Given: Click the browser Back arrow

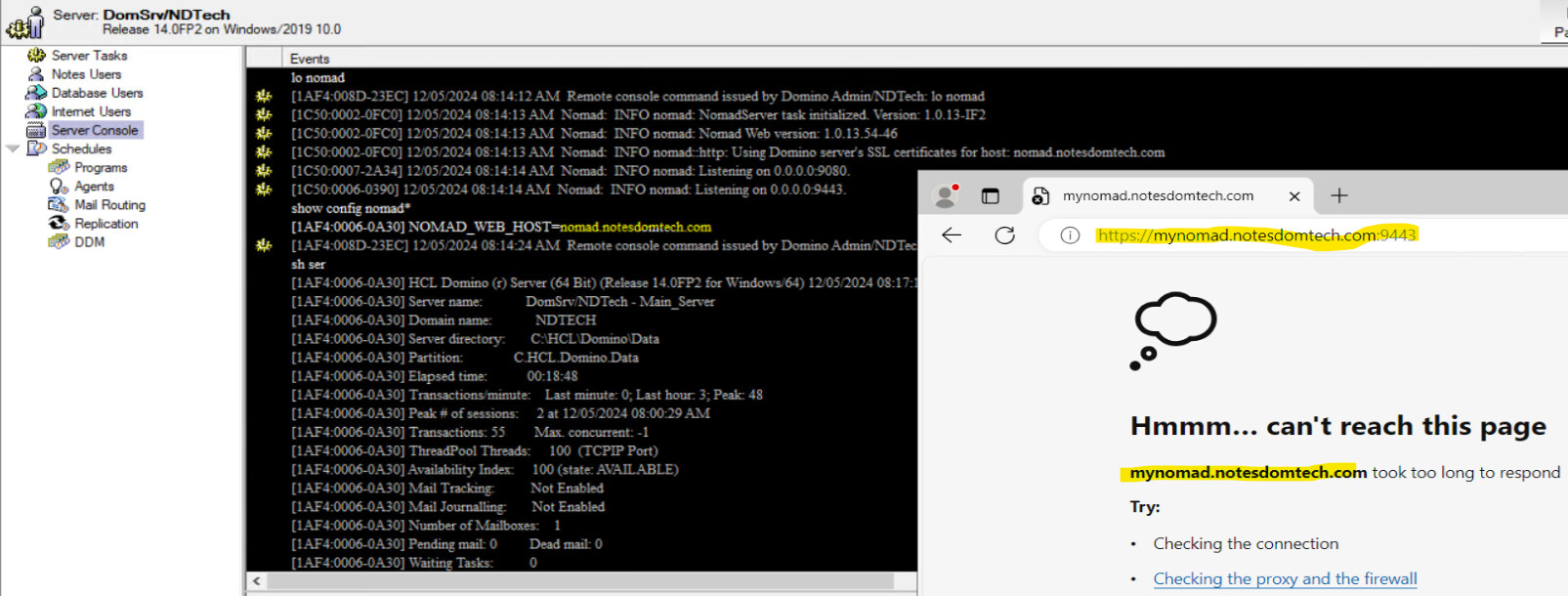Looking at the screenshot, I should pos(952,234).
